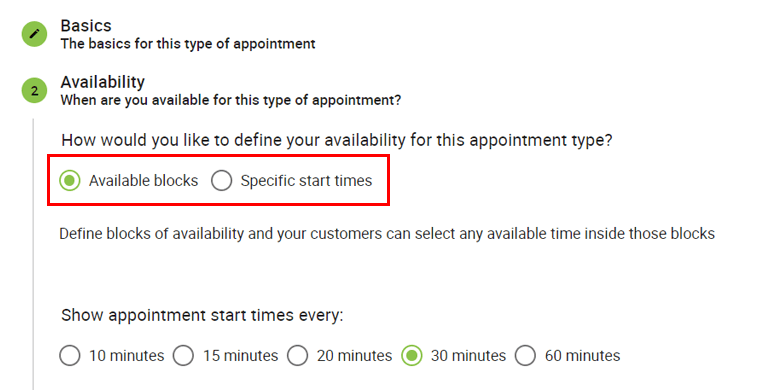Select the Available blocks radio button
760x390 pixels.
70,181
